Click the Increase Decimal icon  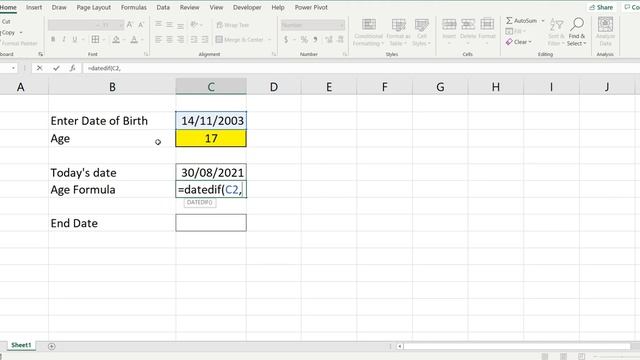click(x=329, y=40)
